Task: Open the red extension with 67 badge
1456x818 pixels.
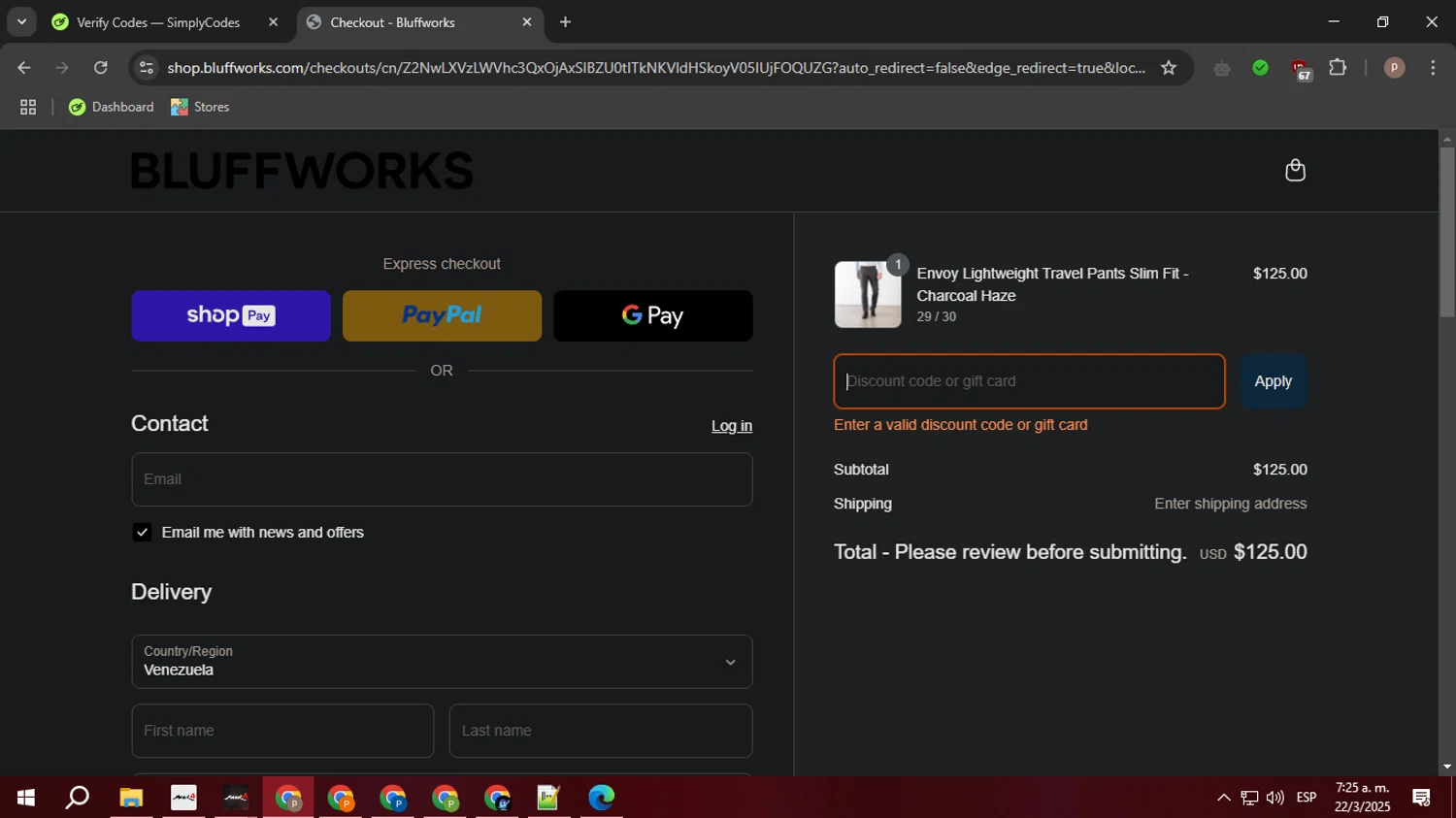Action: pyautogui.click(x=1300, y=69)
